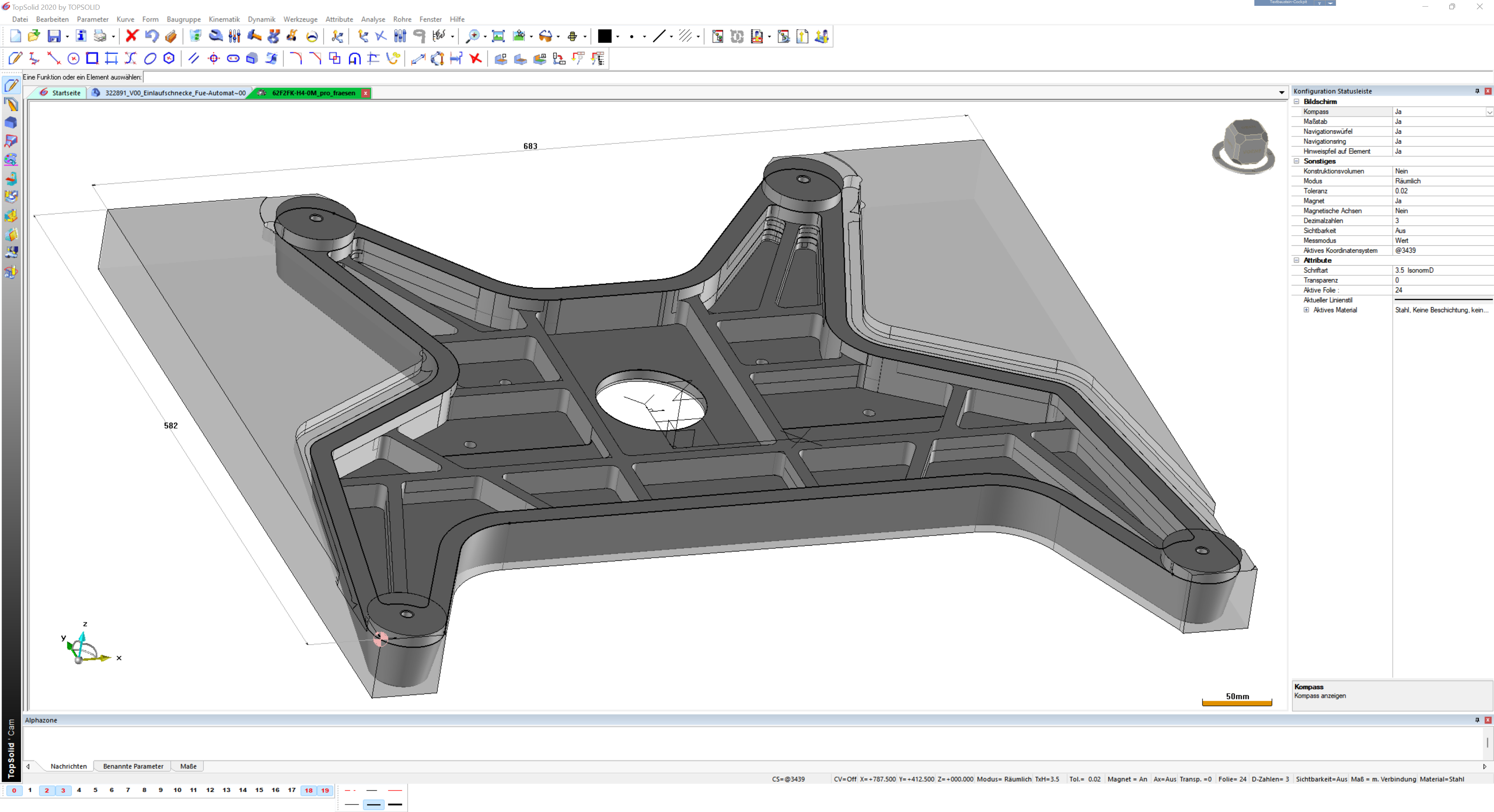
Task: Open the file with folder icon
Action: pos(34,36)
